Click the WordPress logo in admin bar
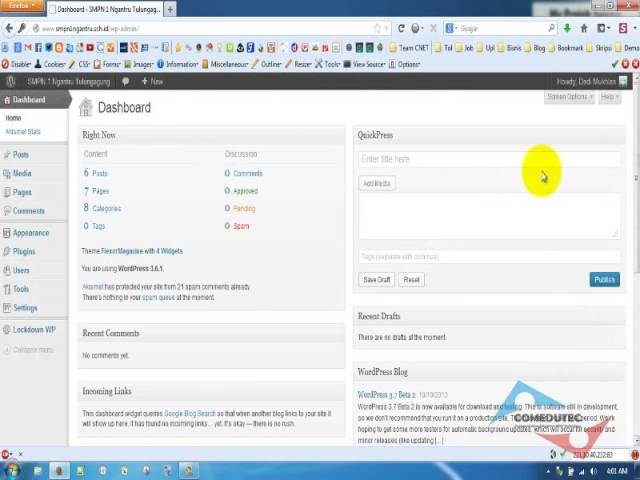Viewport: 640px width, 480px height. [x=10, y=81]
